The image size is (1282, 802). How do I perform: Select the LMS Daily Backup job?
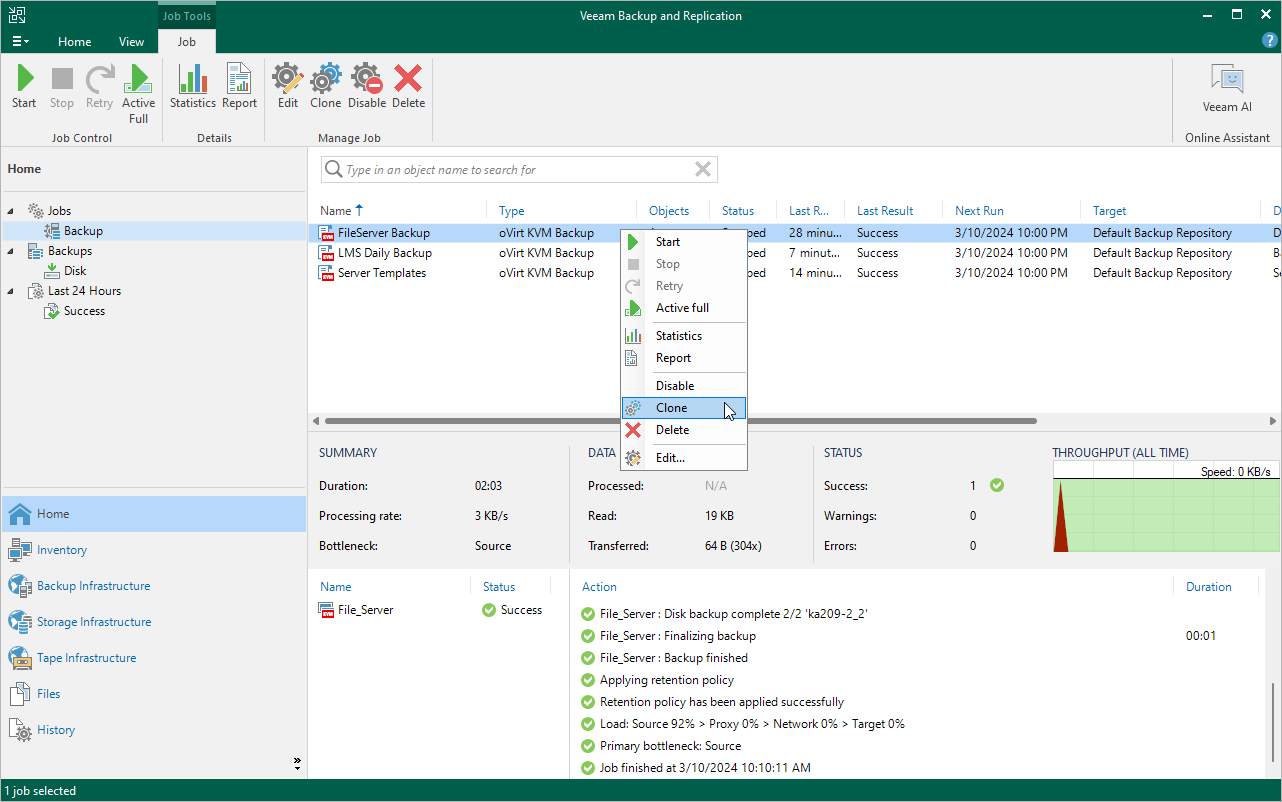(x=384, y=253)
